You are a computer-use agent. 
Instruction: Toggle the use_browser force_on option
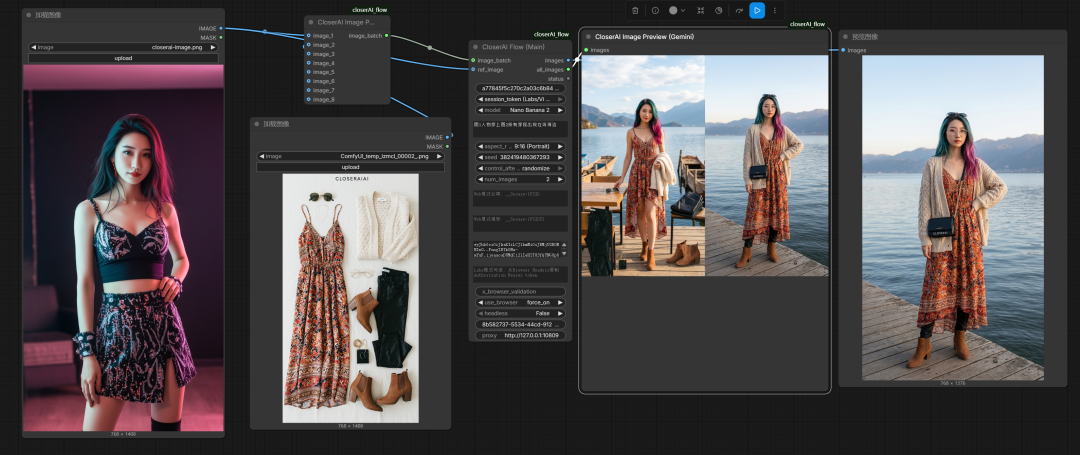[x=520, y=302]
